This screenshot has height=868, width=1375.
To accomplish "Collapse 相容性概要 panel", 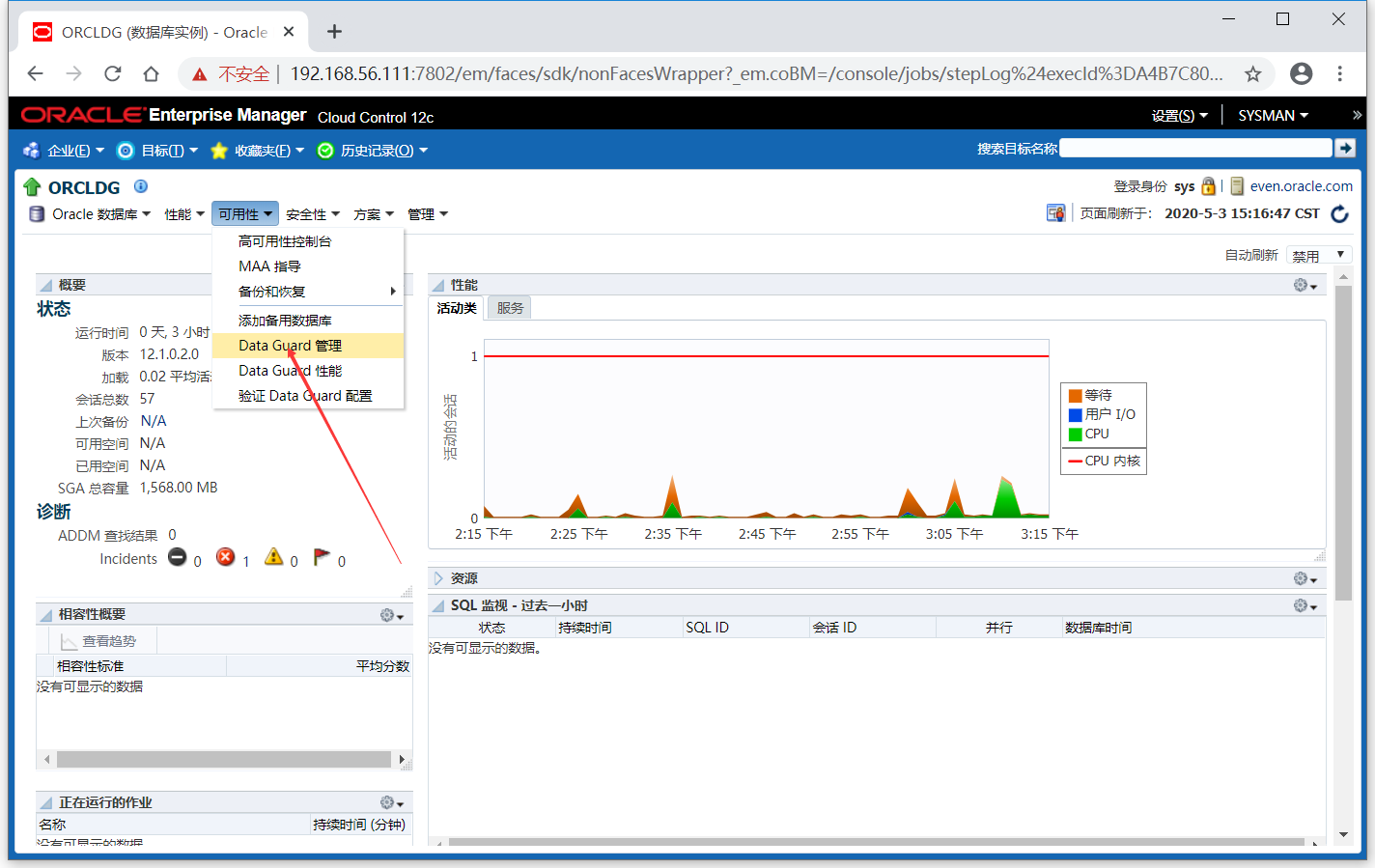I will click(x=45, y=615).
